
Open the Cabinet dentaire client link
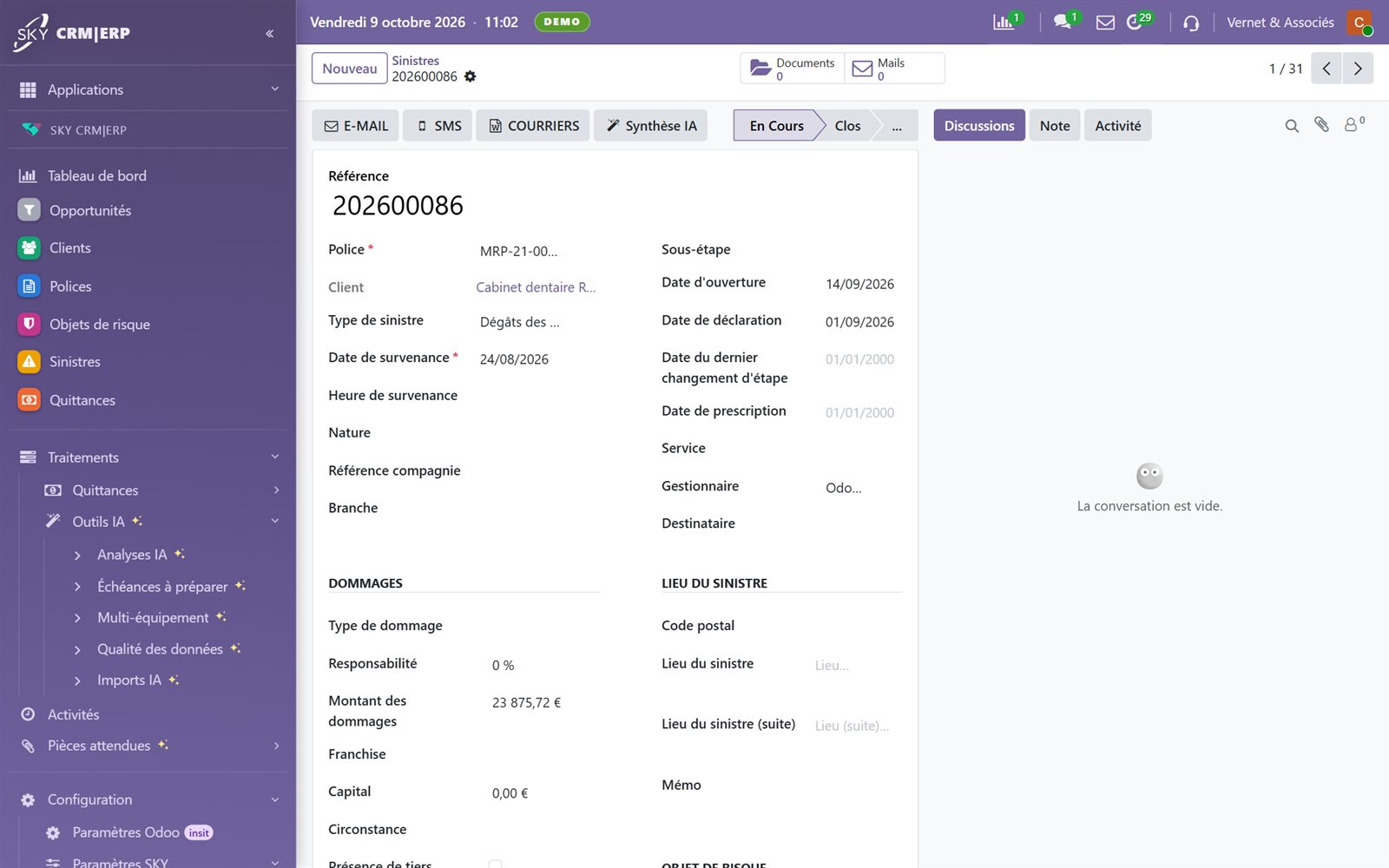(536, 287)
